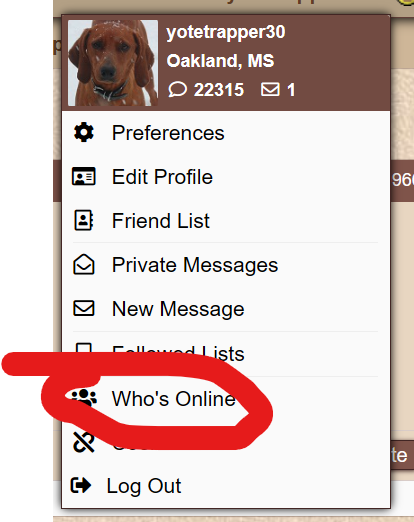This screenshot has width=414, height=522.
Task: Click the speech bubble post count icon
Action: [177, 89]
